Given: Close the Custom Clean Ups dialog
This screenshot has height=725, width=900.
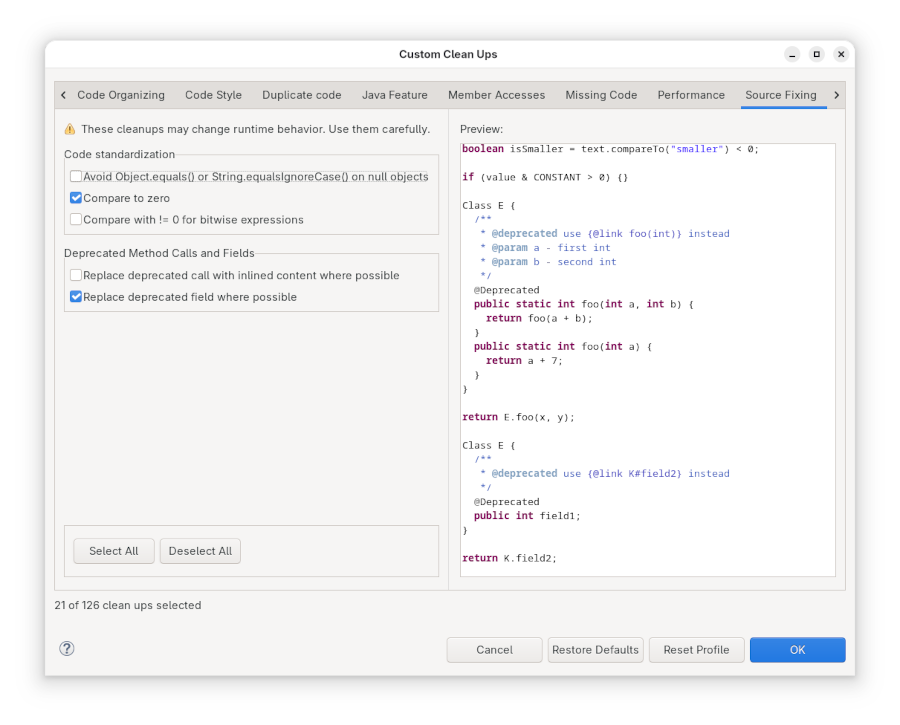Looking at the screenshot, I should (x=841, y=55).
